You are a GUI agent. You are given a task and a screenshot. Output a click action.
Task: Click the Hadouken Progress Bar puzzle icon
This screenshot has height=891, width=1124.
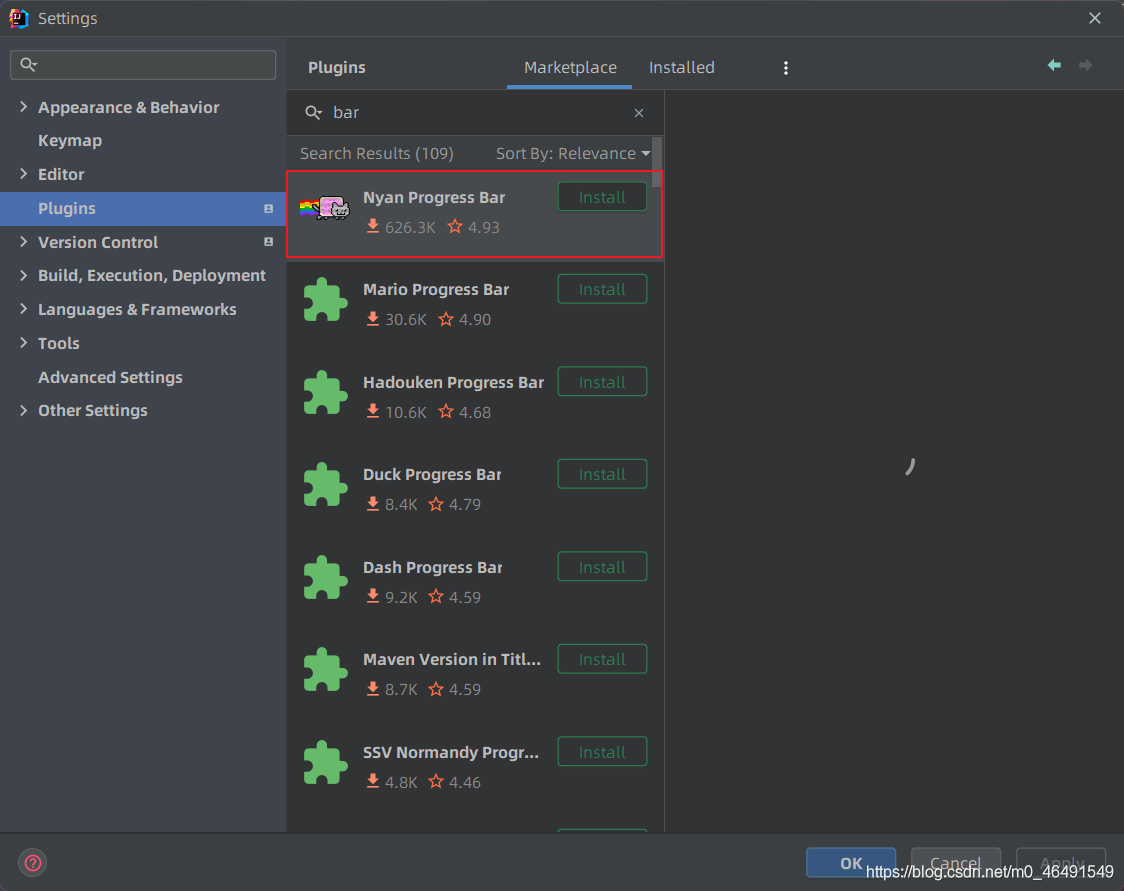325,392
